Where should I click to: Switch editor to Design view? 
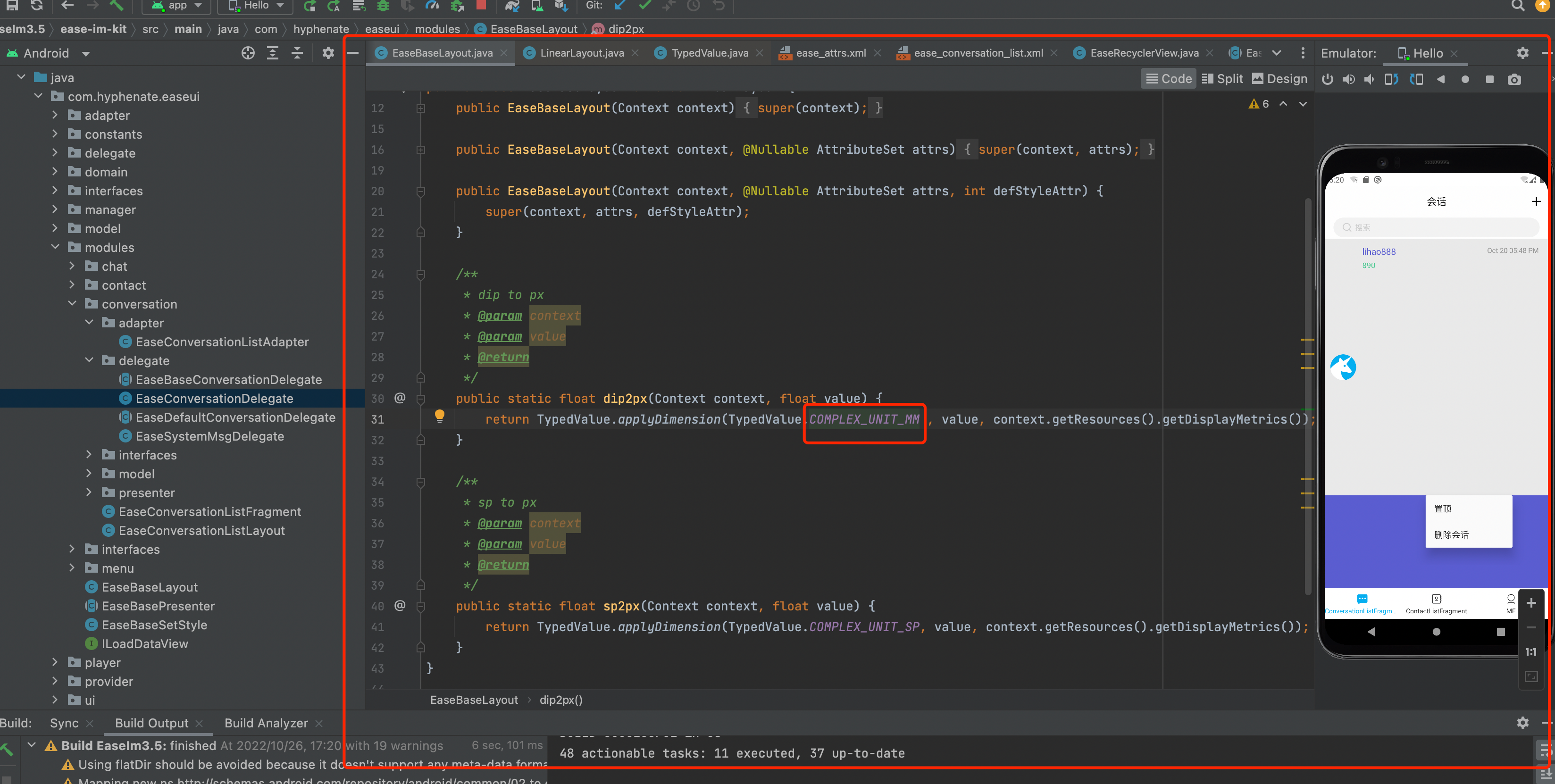point(1279,79)
